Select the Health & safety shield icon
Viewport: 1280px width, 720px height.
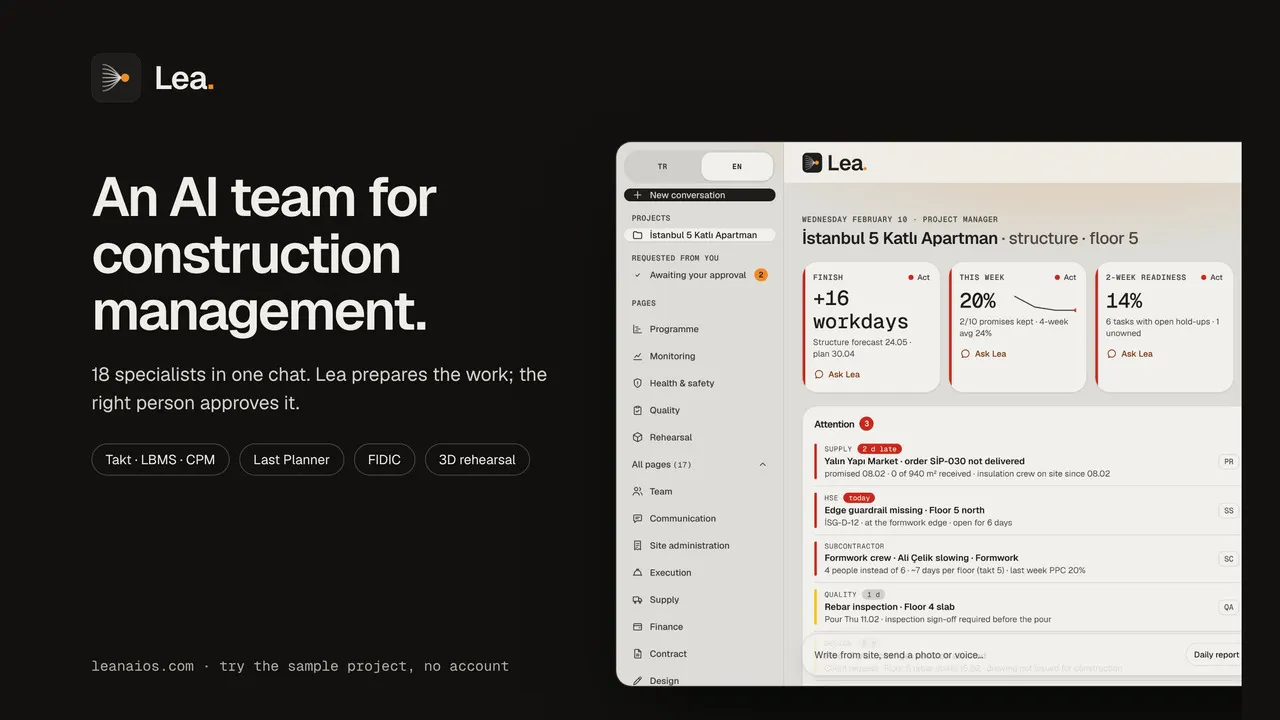click(638, 383)
